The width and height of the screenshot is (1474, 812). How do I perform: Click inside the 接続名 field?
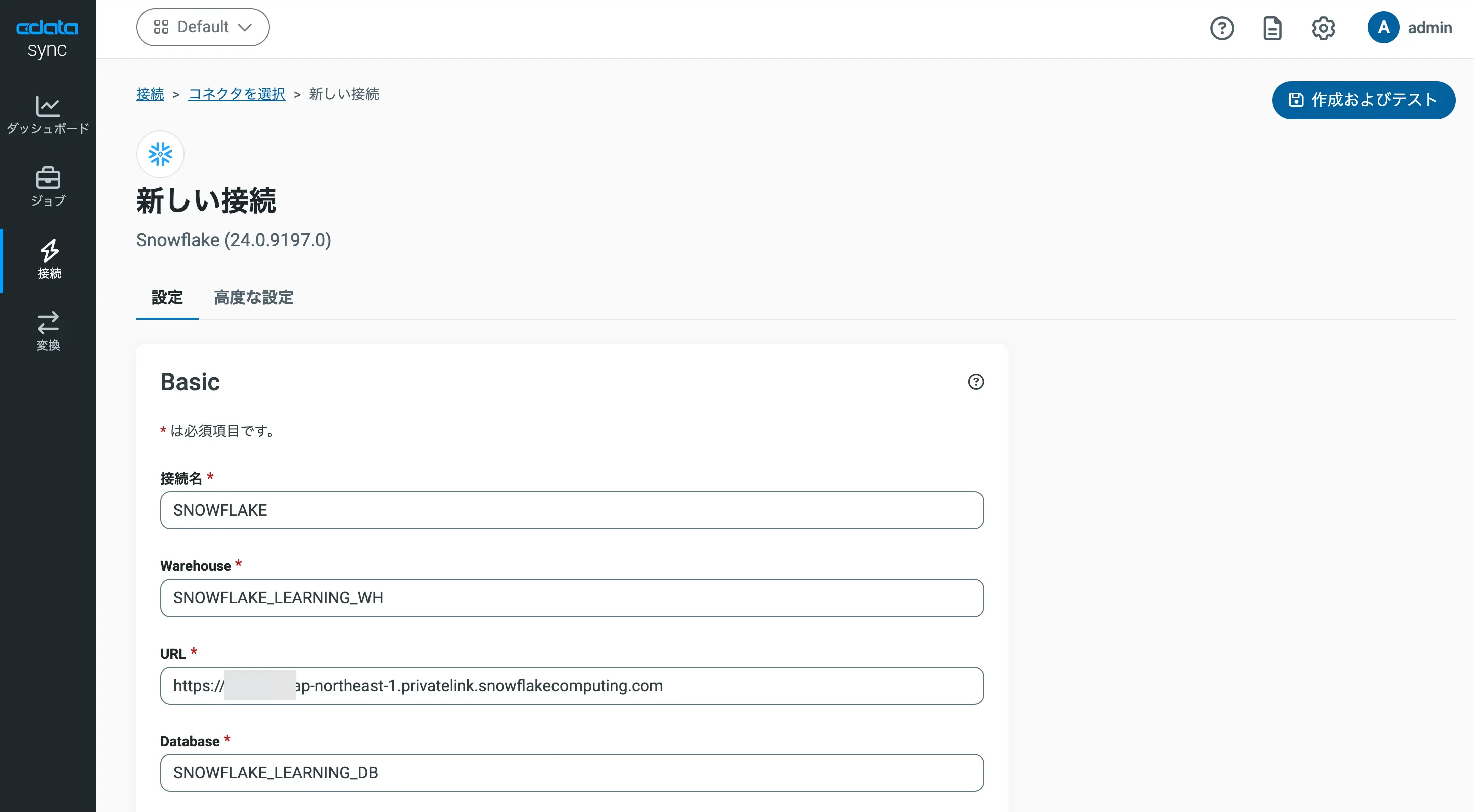coord(572,510)
